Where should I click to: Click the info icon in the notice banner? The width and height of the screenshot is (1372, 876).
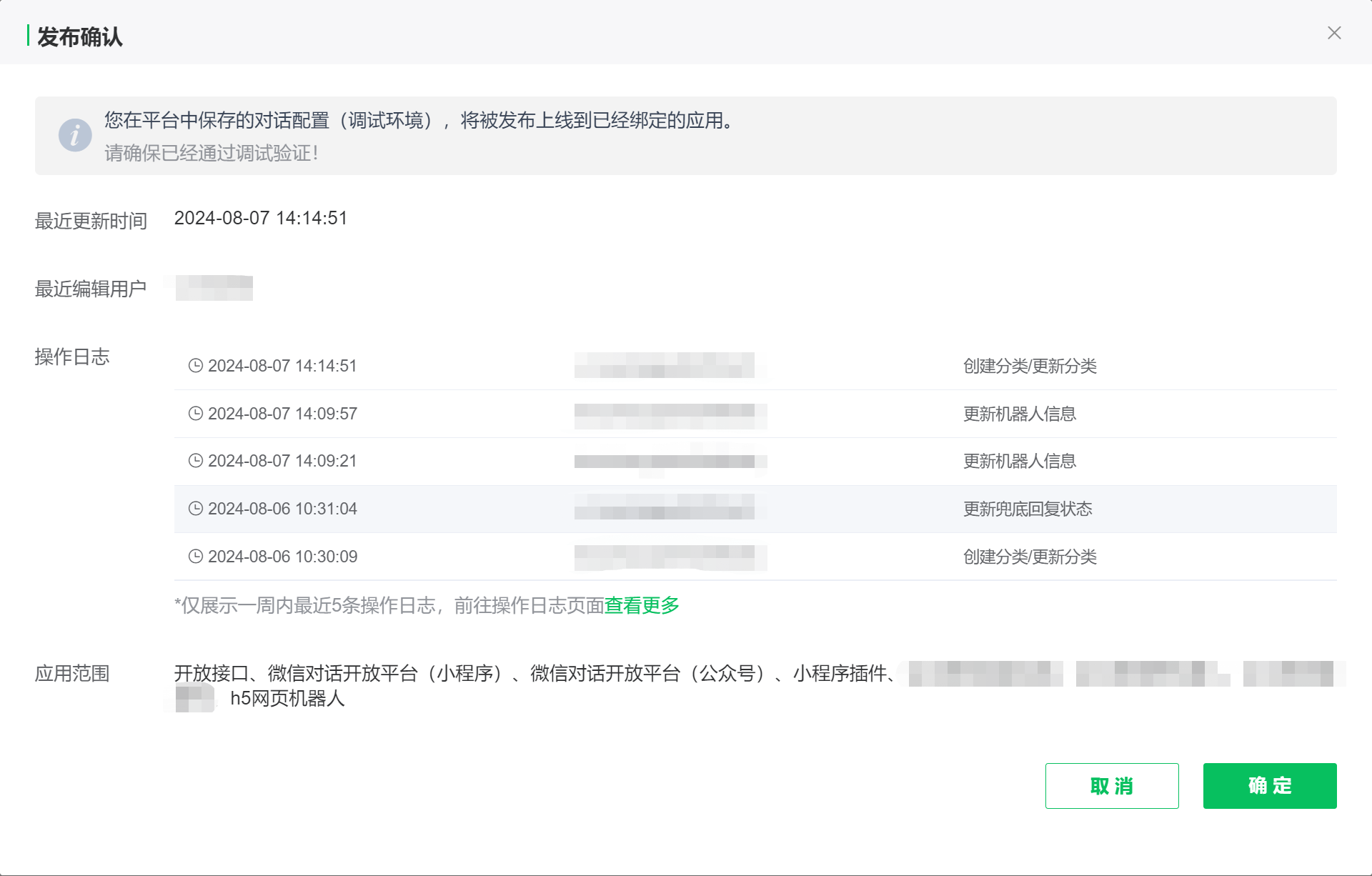pyautogui.click(x=75, y=135)
